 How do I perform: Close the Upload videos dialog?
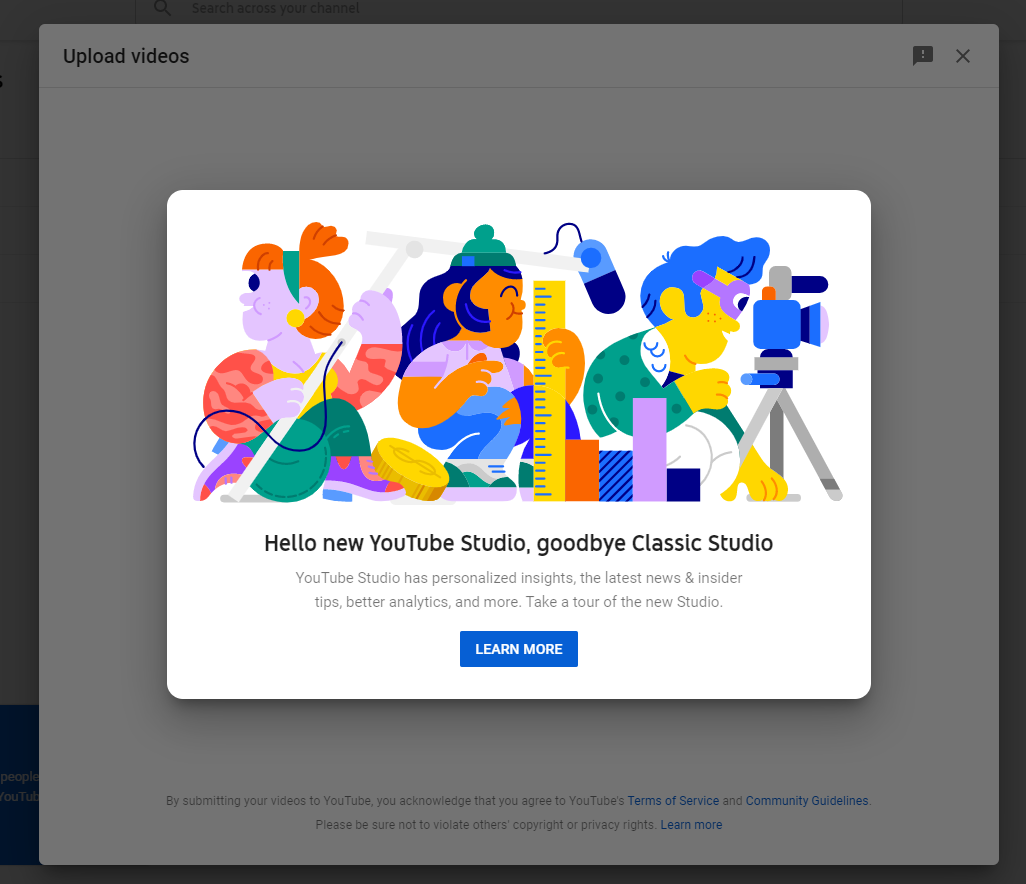[x=963, y=56]
